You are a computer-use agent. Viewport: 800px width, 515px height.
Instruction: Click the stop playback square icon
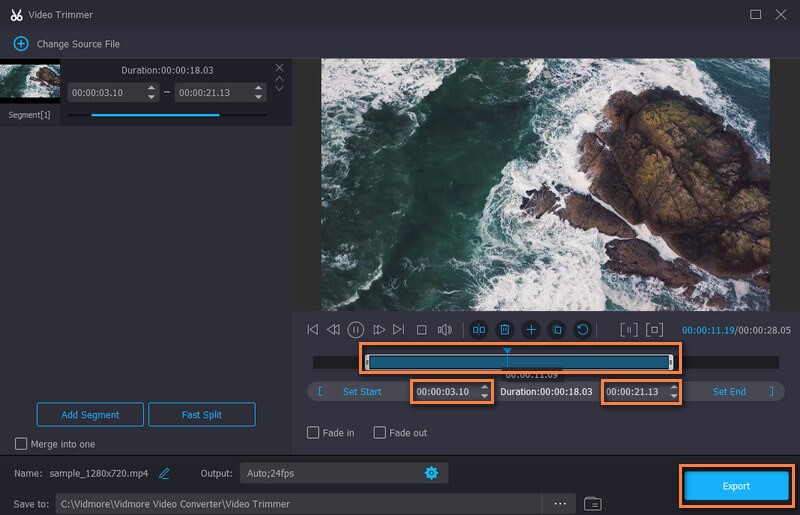click(x=421, y=329)
